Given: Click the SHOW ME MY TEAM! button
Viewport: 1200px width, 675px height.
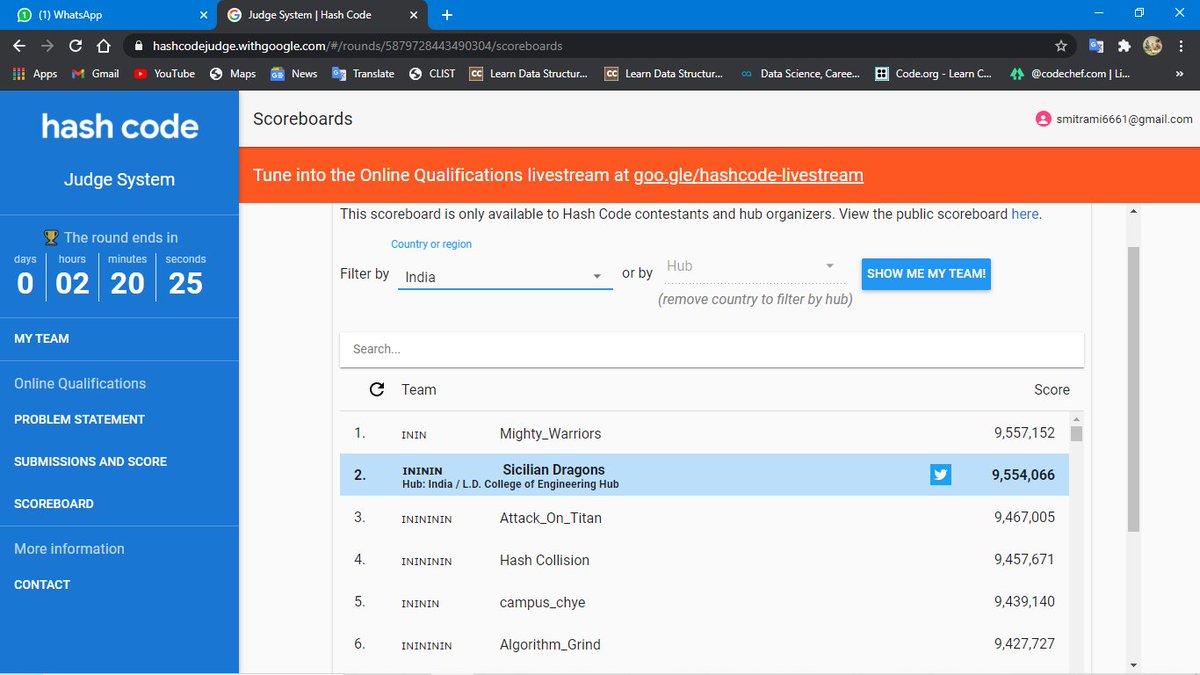Looking at the screenshot, I should pyautogui.click(x=926, y=274).
